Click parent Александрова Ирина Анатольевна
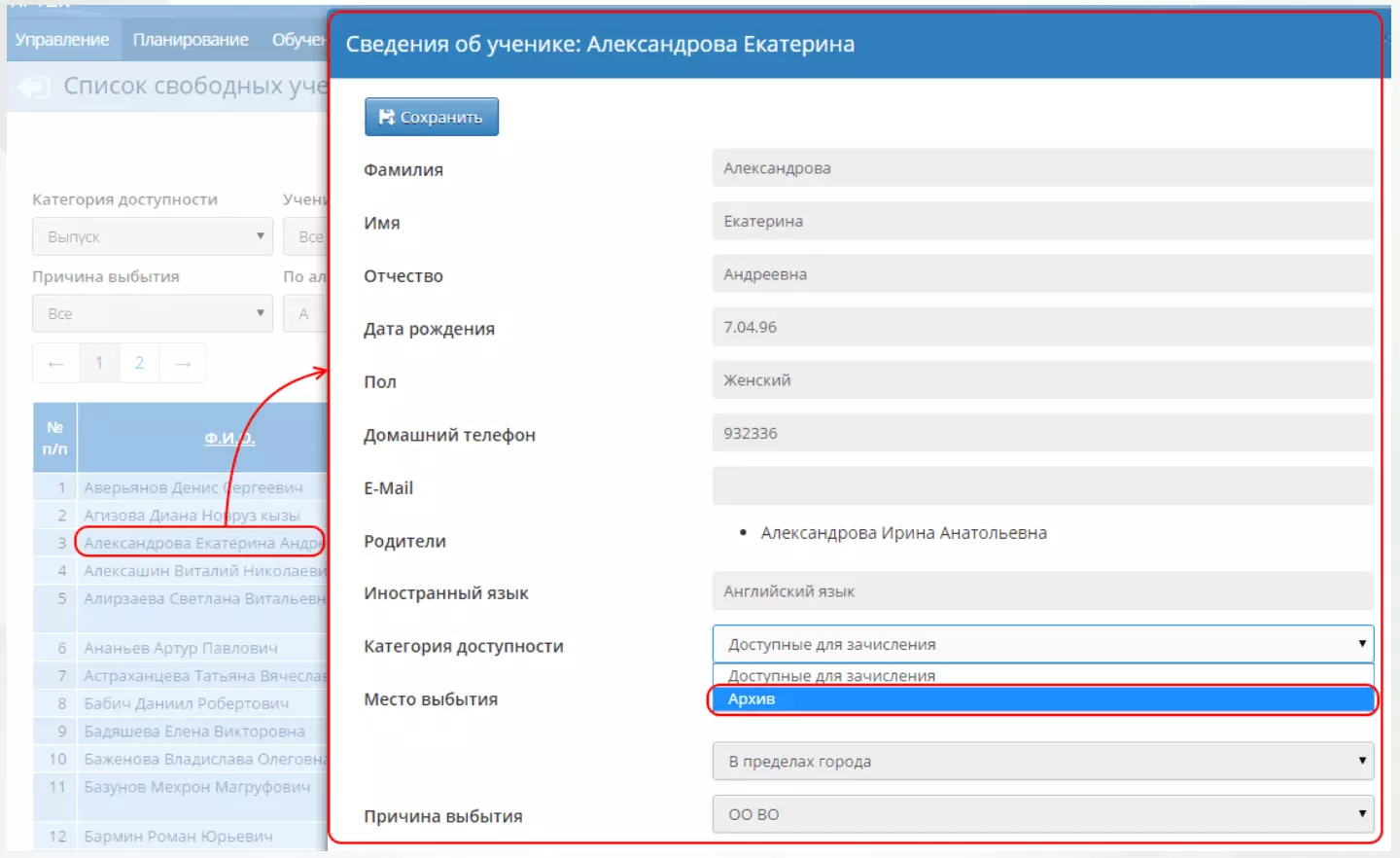Viewport: 1400px width, 858px height. [x=903, y=533]
